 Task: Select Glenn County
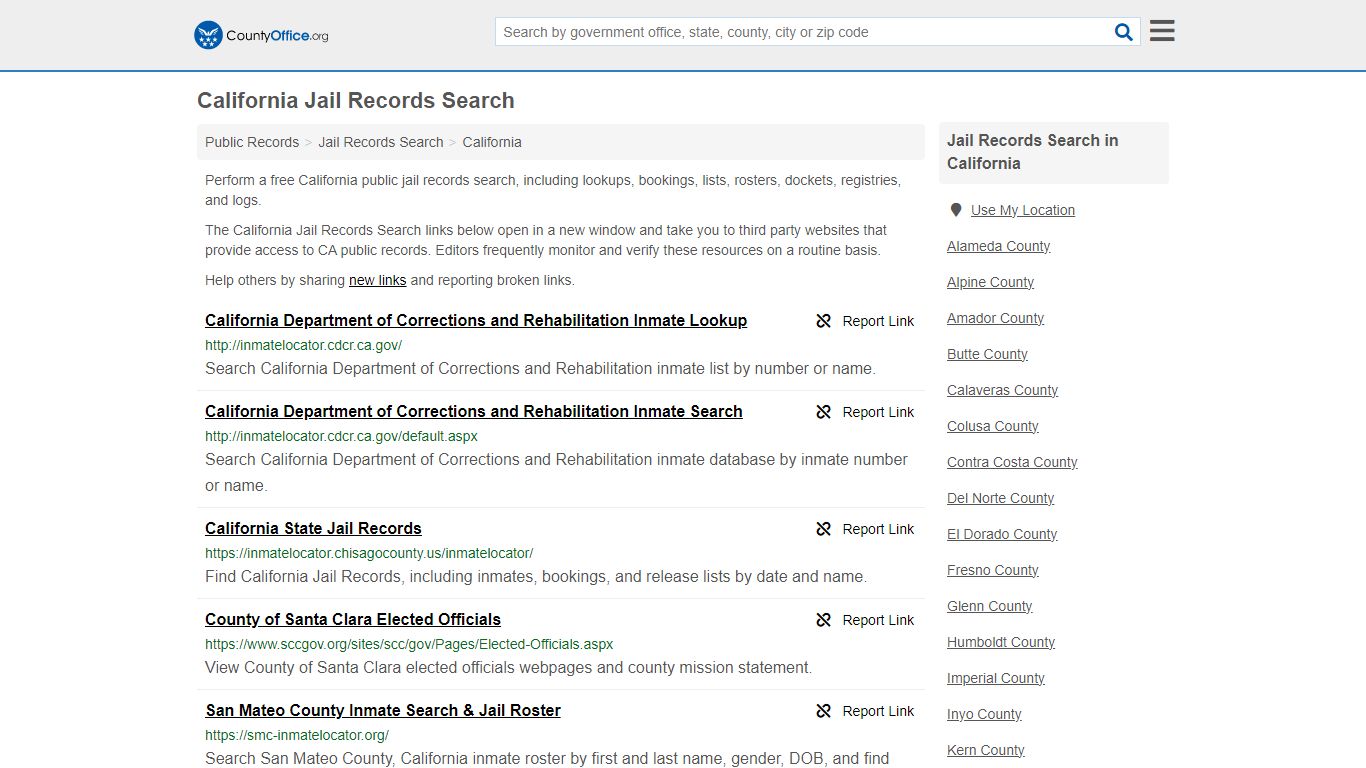(990, 606)
